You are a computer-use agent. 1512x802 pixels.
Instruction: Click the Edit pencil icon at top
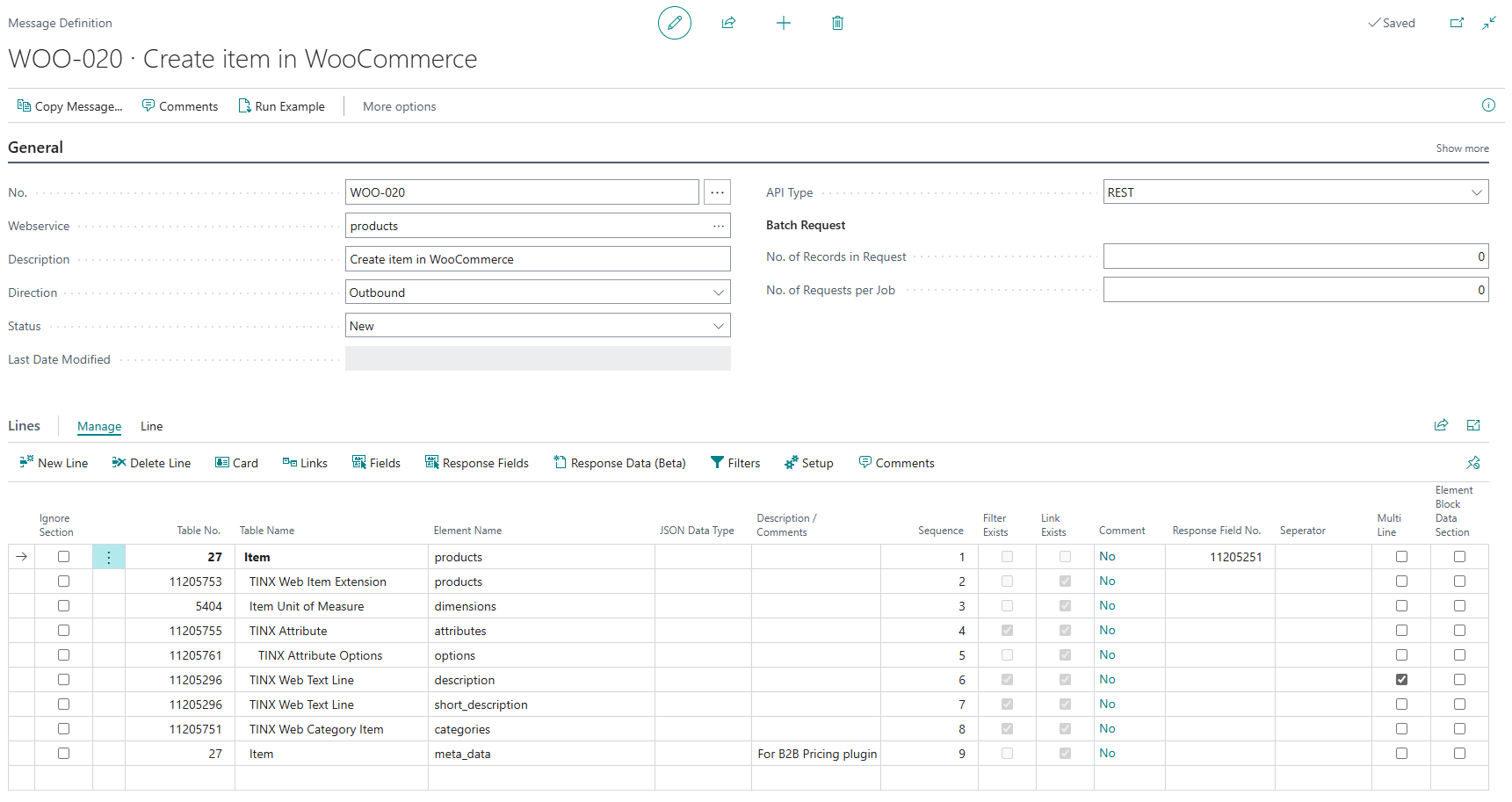tap(674, 23)
